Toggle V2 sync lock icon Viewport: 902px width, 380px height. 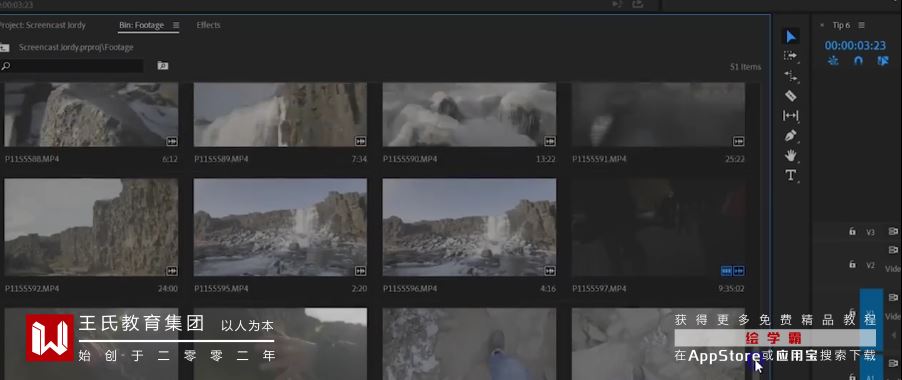pos(893,250)
